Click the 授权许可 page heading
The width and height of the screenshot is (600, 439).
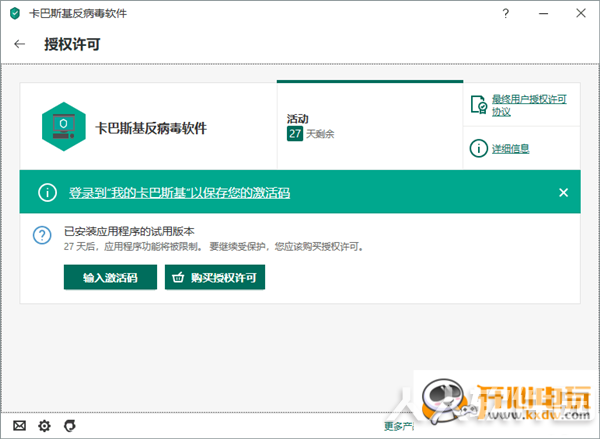[72, 44]
